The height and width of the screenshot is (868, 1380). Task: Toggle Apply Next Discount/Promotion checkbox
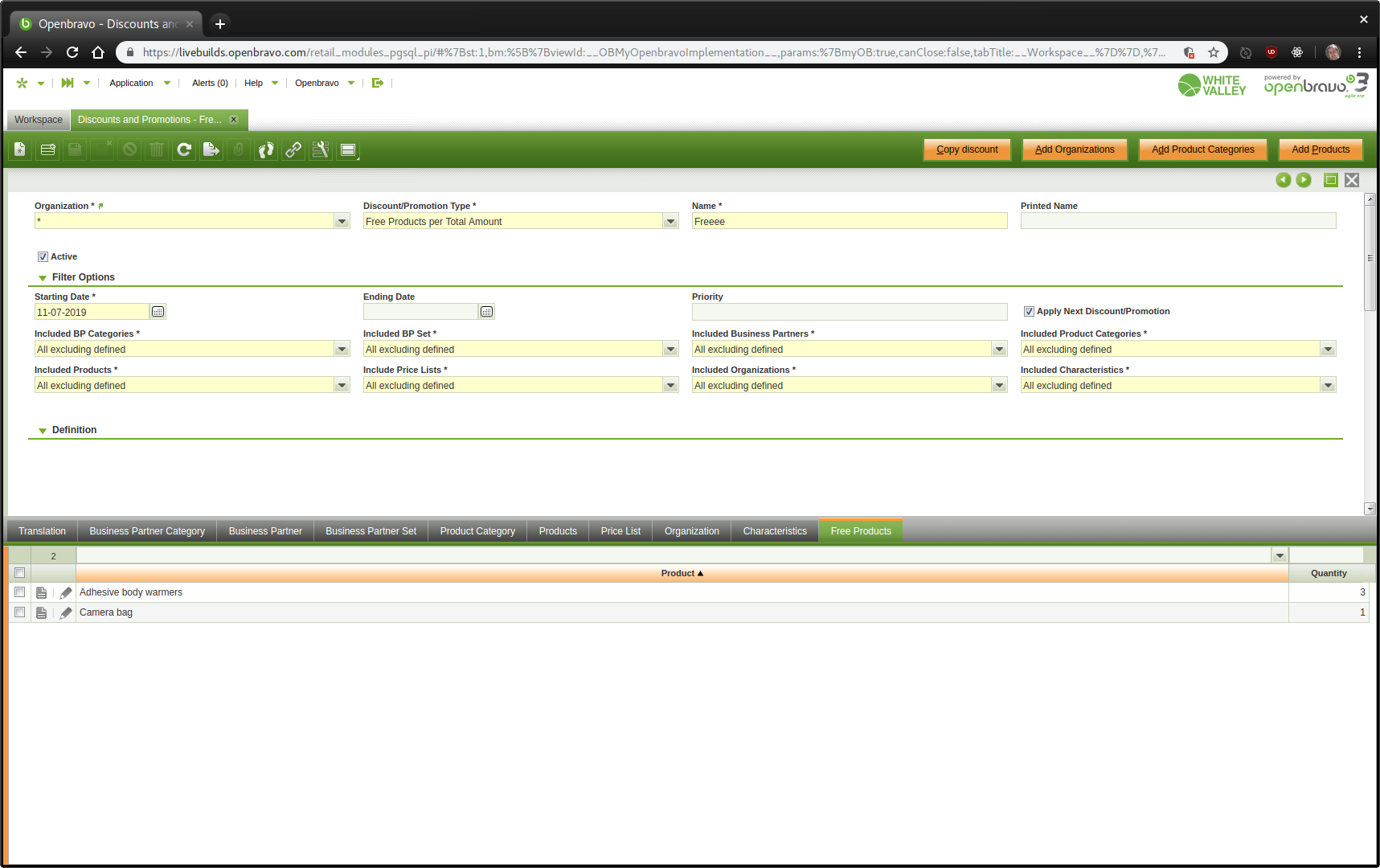[1029, 312]
